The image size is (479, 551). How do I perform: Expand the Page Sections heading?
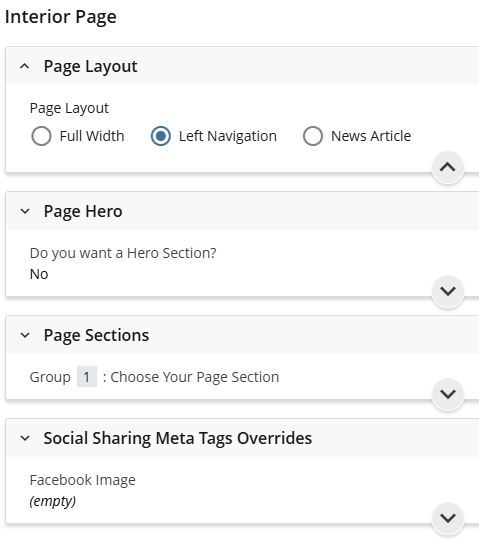click(x=96, y=335)
